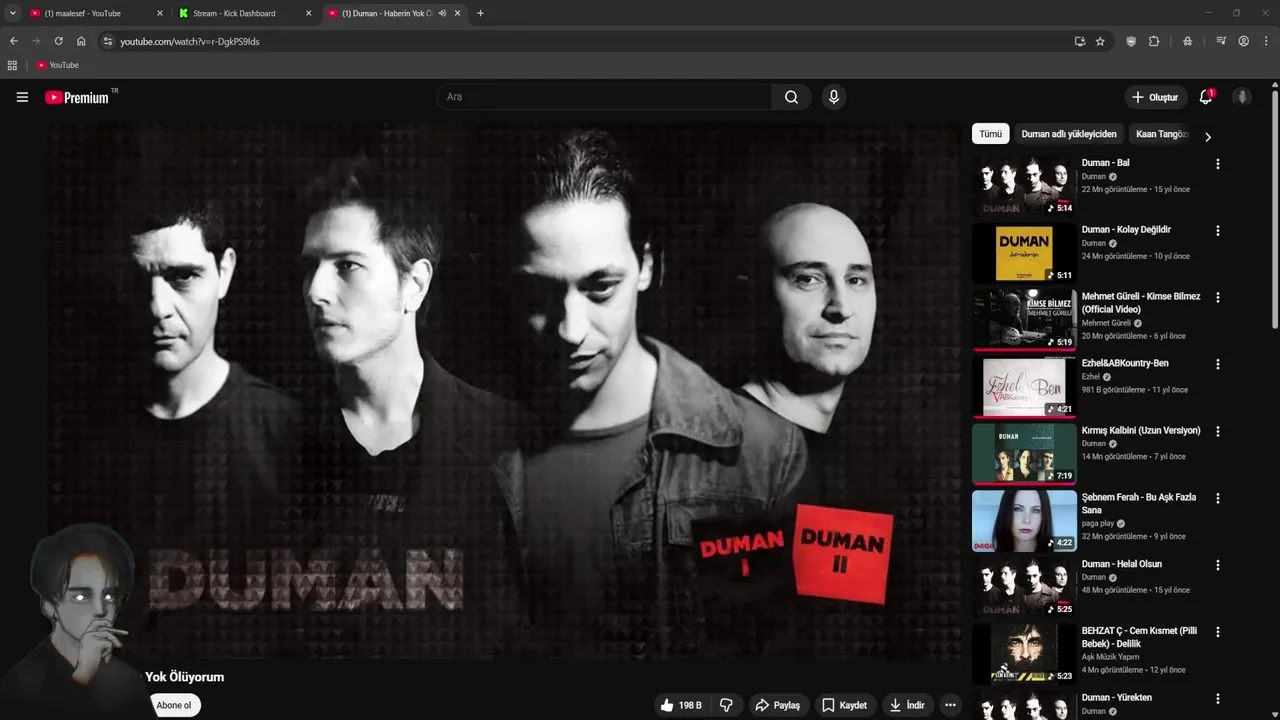The image size is (1280, 720).
Task: Open site information icon in address bar
Action: [x=108, y=41]
